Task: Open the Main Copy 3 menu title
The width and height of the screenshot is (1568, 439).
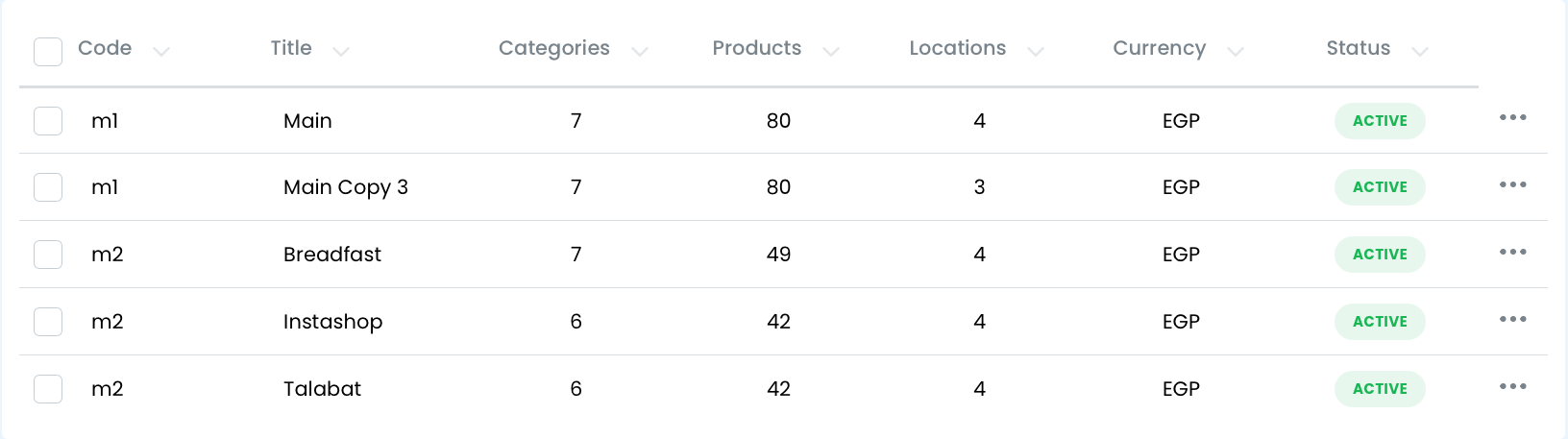Action: click(346, 187)
